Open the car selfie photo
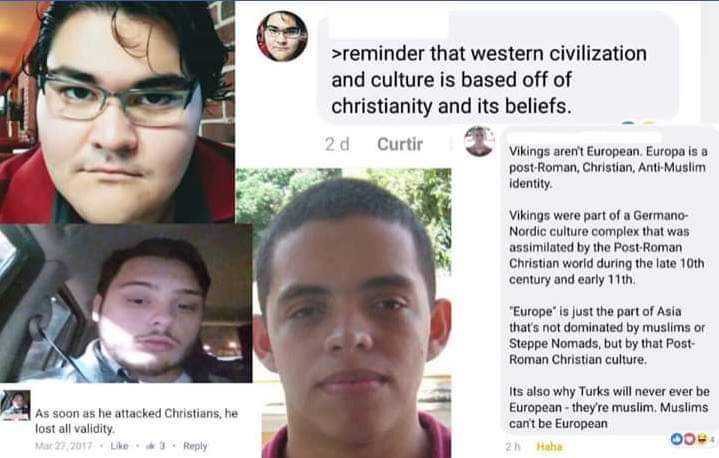 tap(126, 303)
